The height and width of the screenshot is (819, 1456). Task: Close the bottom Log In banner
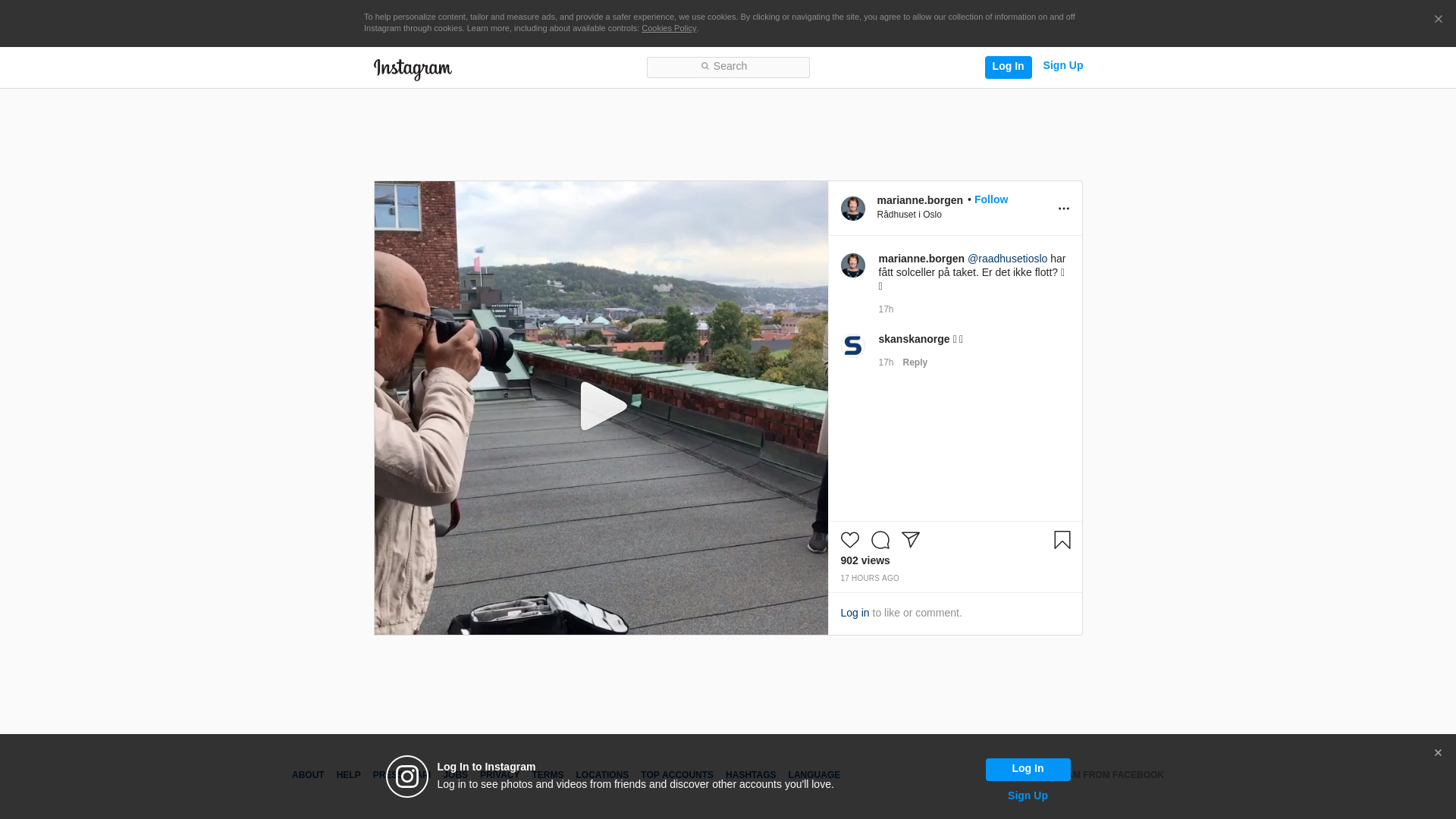[1438, 753]
